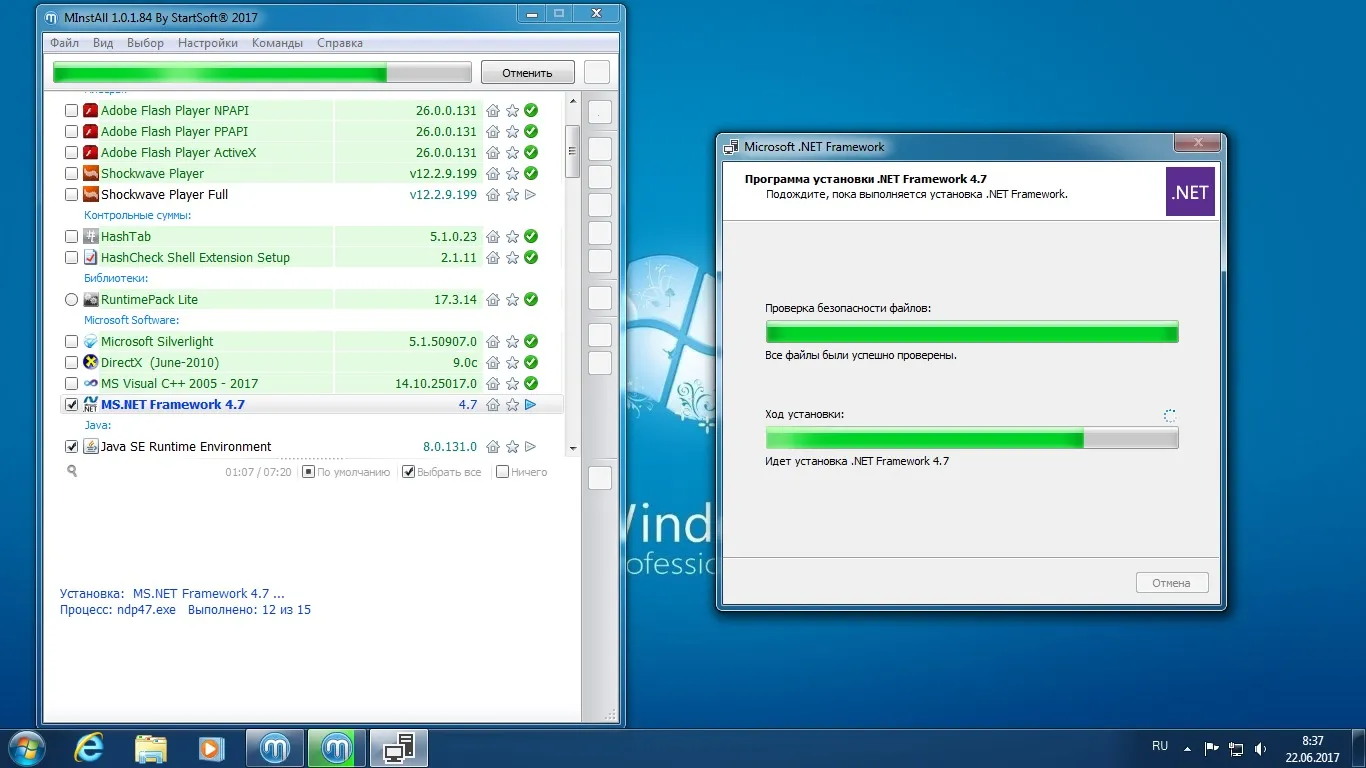Select the RuntimePack Lite radio button
The height and width of the screenshot is (768, 1366).
pyautogui.click(x=71, y=300)
